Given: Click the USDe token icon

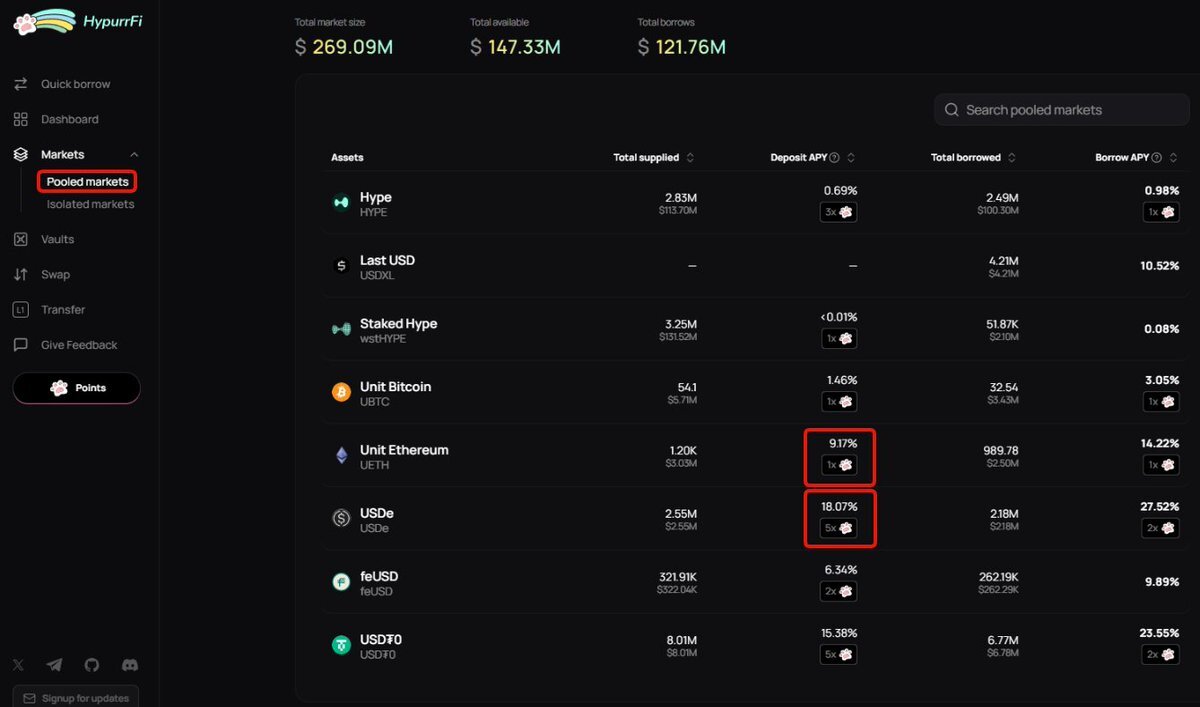Looking at the screenshot, I should point(342,519).
